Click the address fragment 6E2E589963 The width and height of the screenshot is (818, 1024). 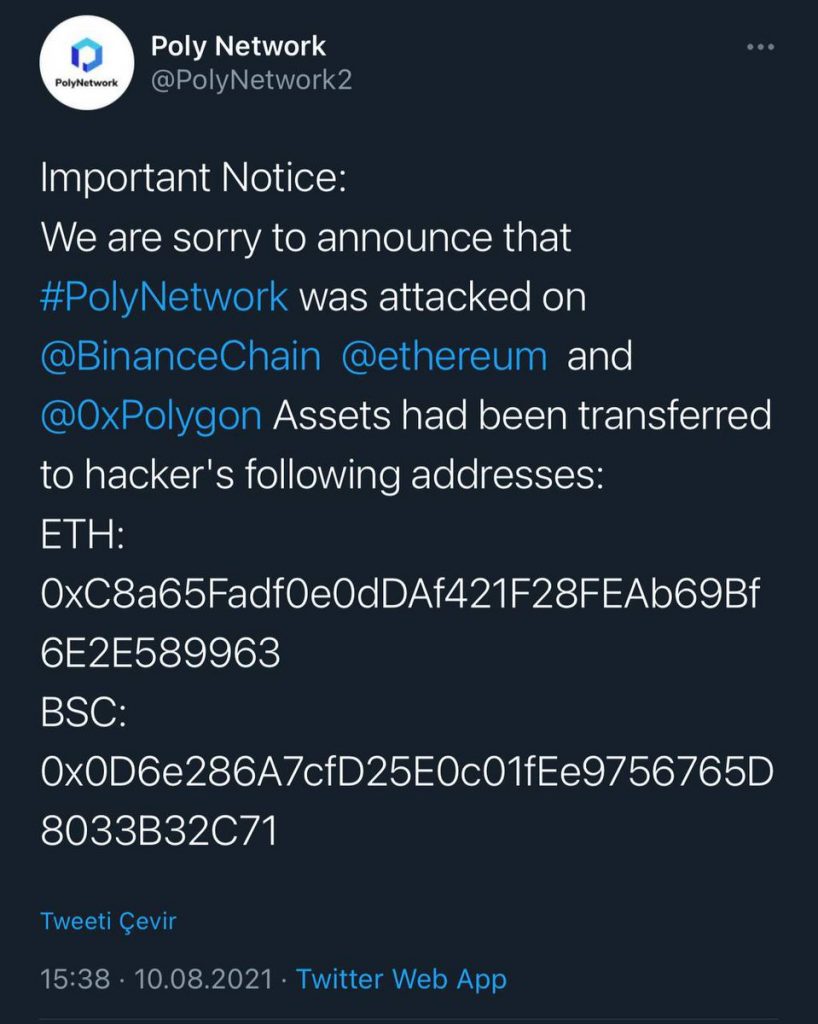160,653
